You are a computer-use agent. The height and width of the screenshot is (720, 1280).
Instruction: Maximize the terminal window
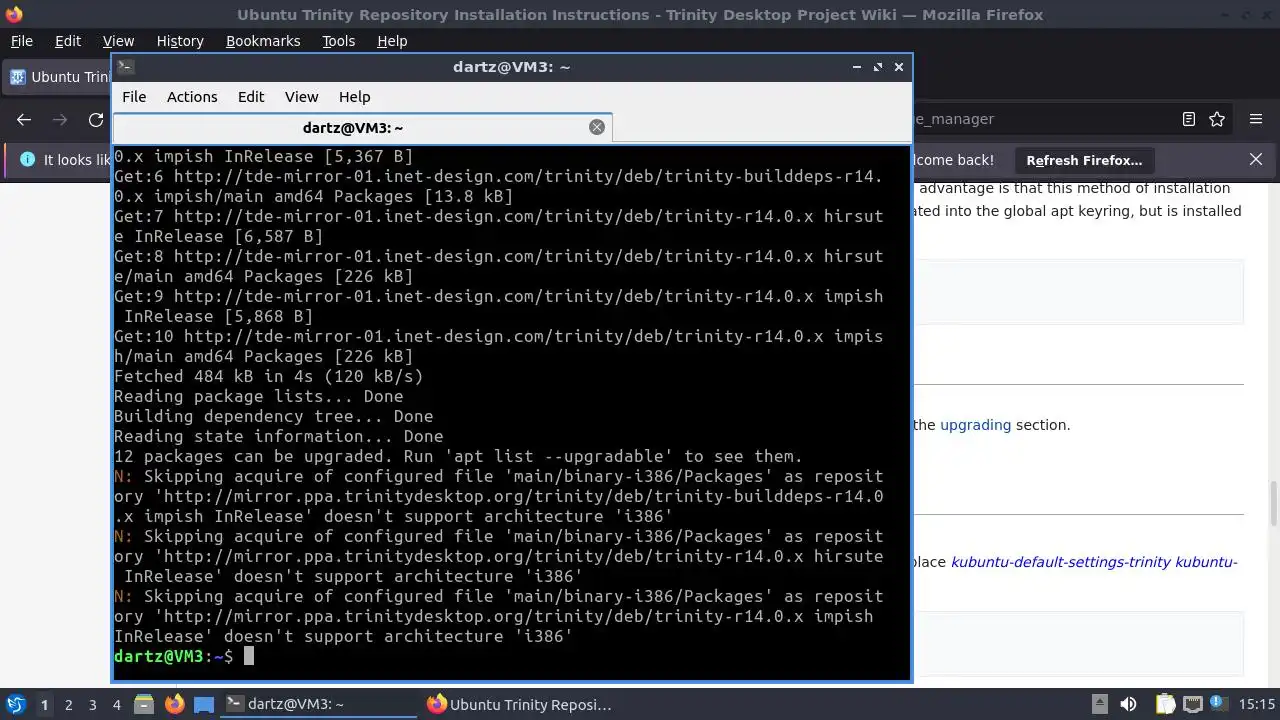click(878, 67)
